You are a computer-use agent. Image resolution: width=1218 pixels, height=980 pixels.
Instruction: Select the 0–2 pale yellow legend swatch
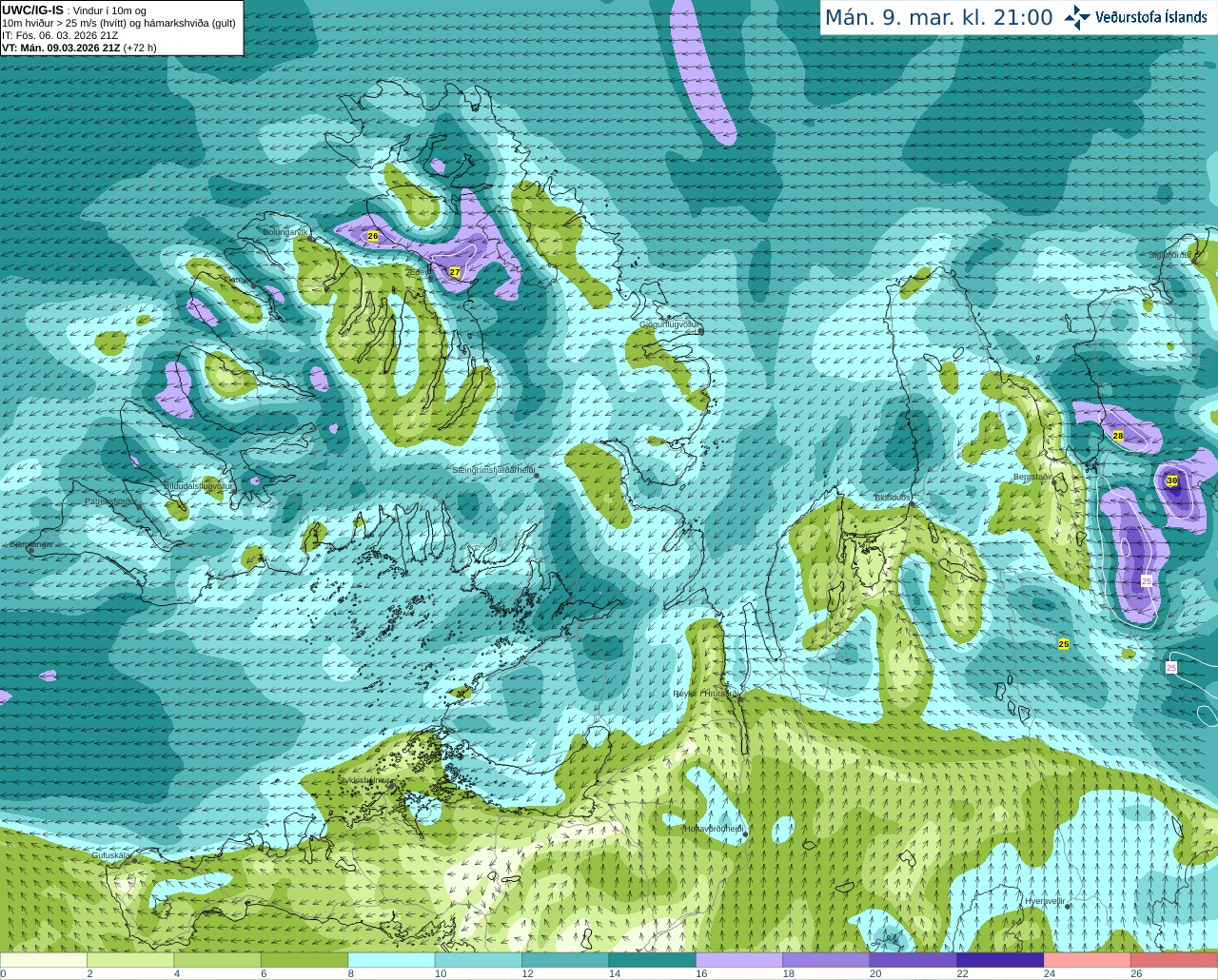pyautogui.click(x=44, y=960)
